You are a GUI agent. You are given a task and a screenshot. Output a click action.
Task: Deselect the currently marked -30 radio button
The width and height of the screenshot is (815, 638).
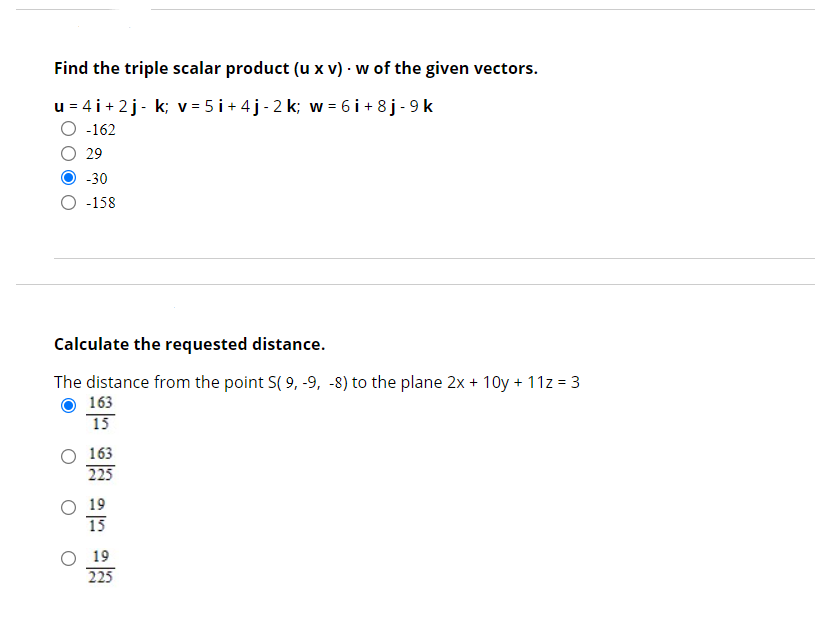coord(68,177)
